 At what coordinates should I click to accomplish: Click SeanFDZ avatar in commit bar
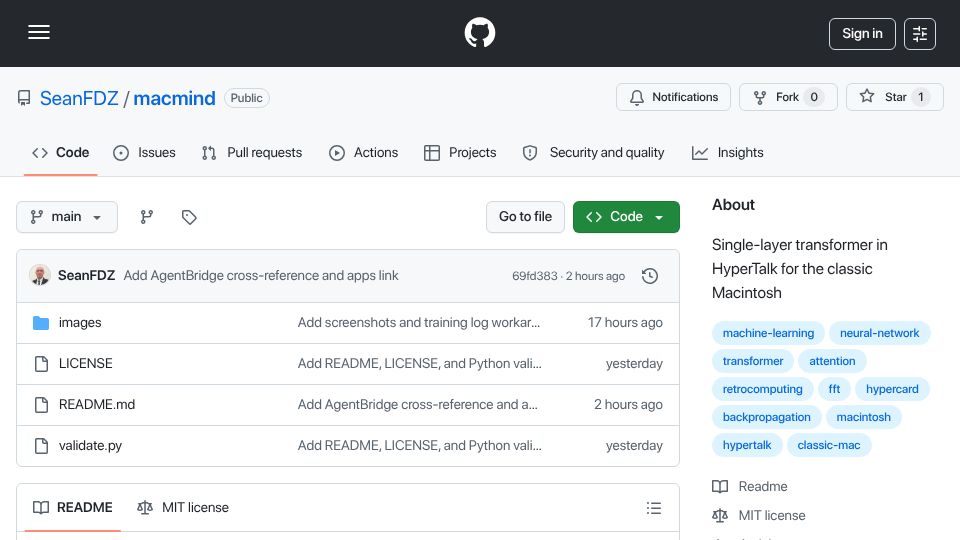pos(40,276)
